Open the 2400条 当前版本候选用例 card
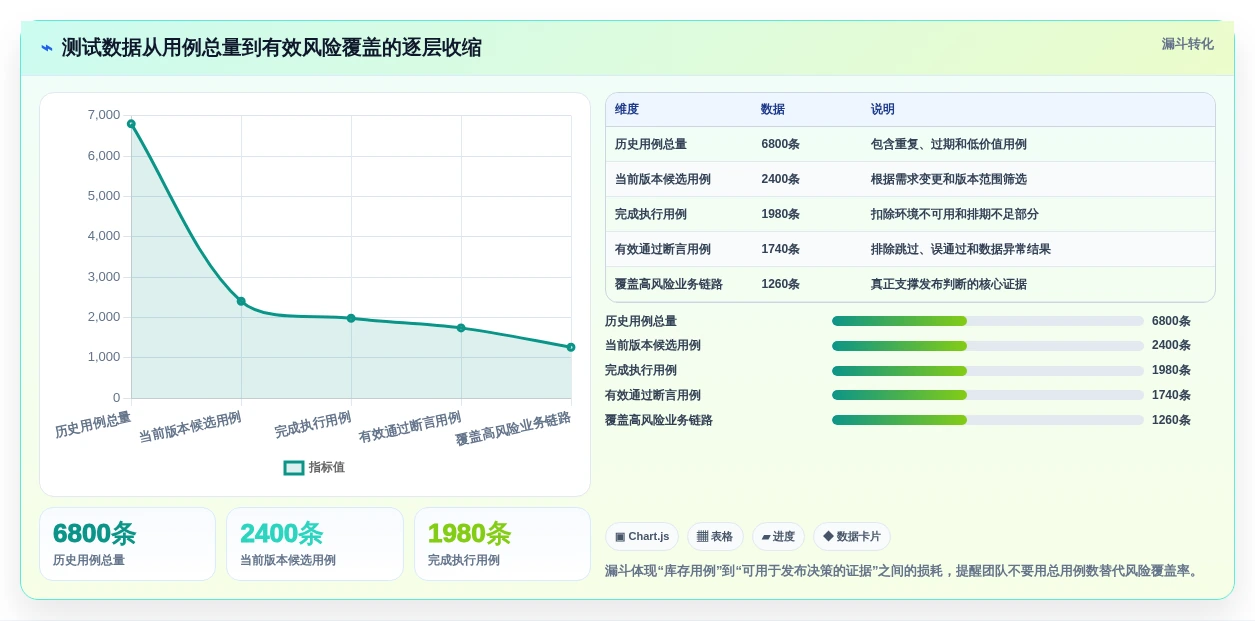The height and width of the screenshot is (621, 1255). pyautogui.click(x=315, y=544)
